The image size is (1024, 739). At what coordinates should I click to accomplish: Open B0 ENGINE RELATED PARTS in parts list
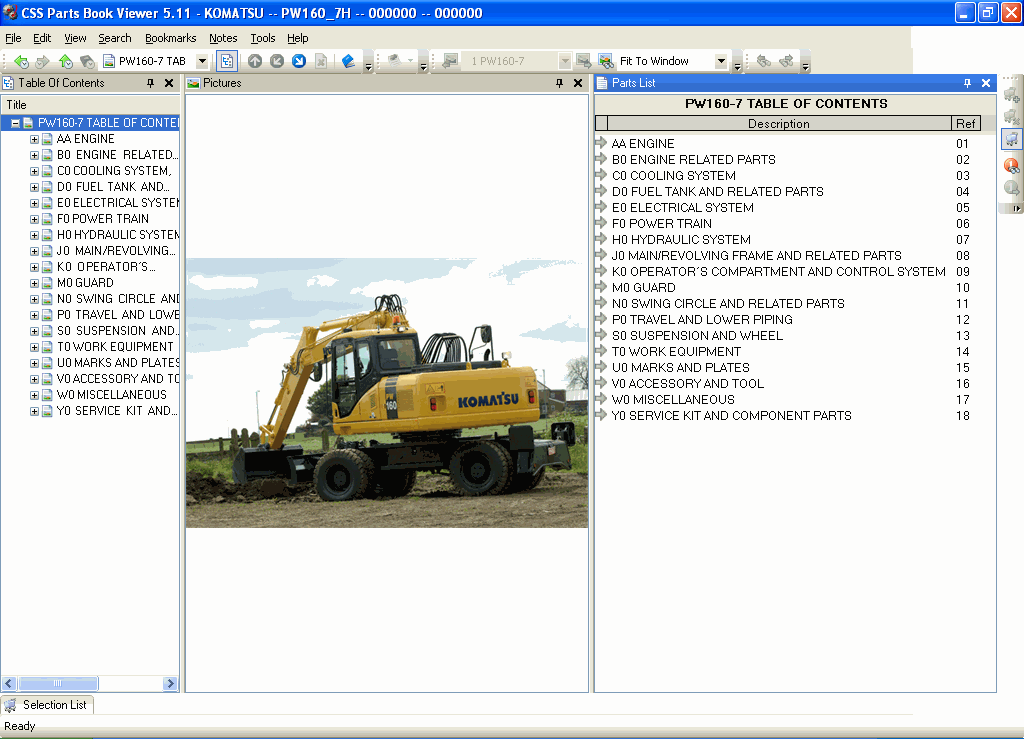click(x=694, y=160)
